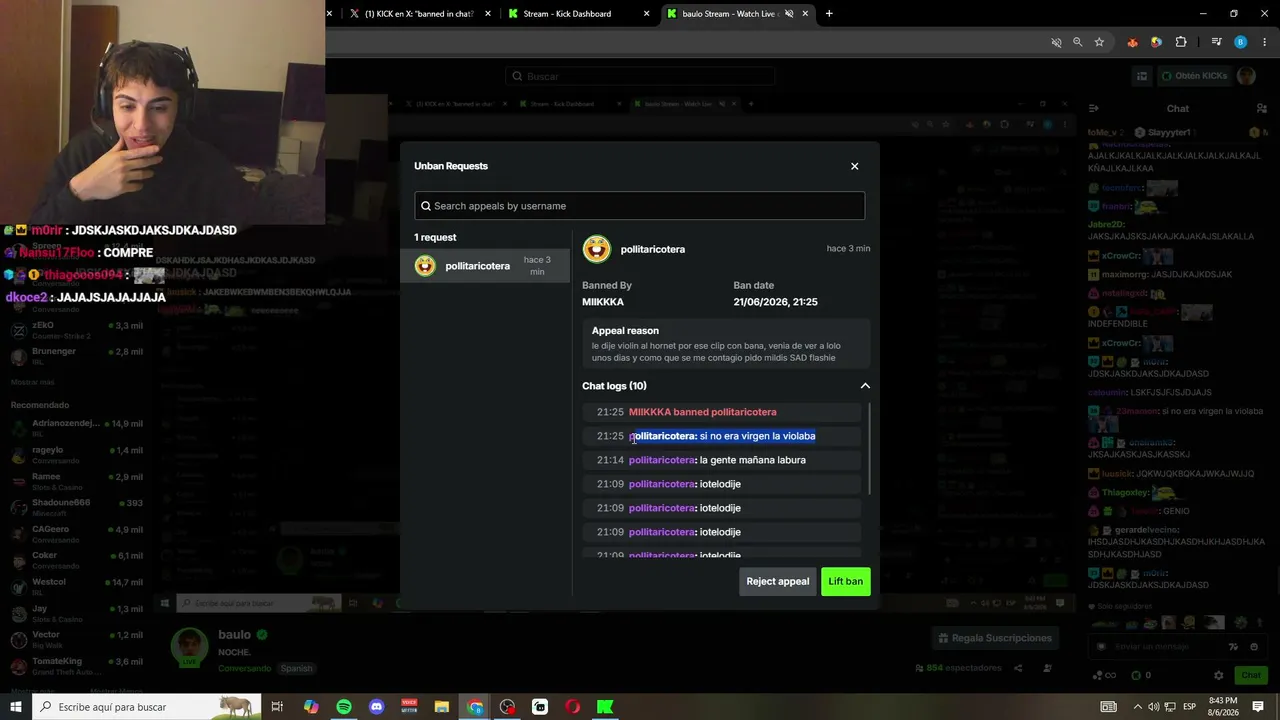Screen dimensions: 1280x720
Task: Open Google Chrome from the taskbar
Action: click(475, 707)
